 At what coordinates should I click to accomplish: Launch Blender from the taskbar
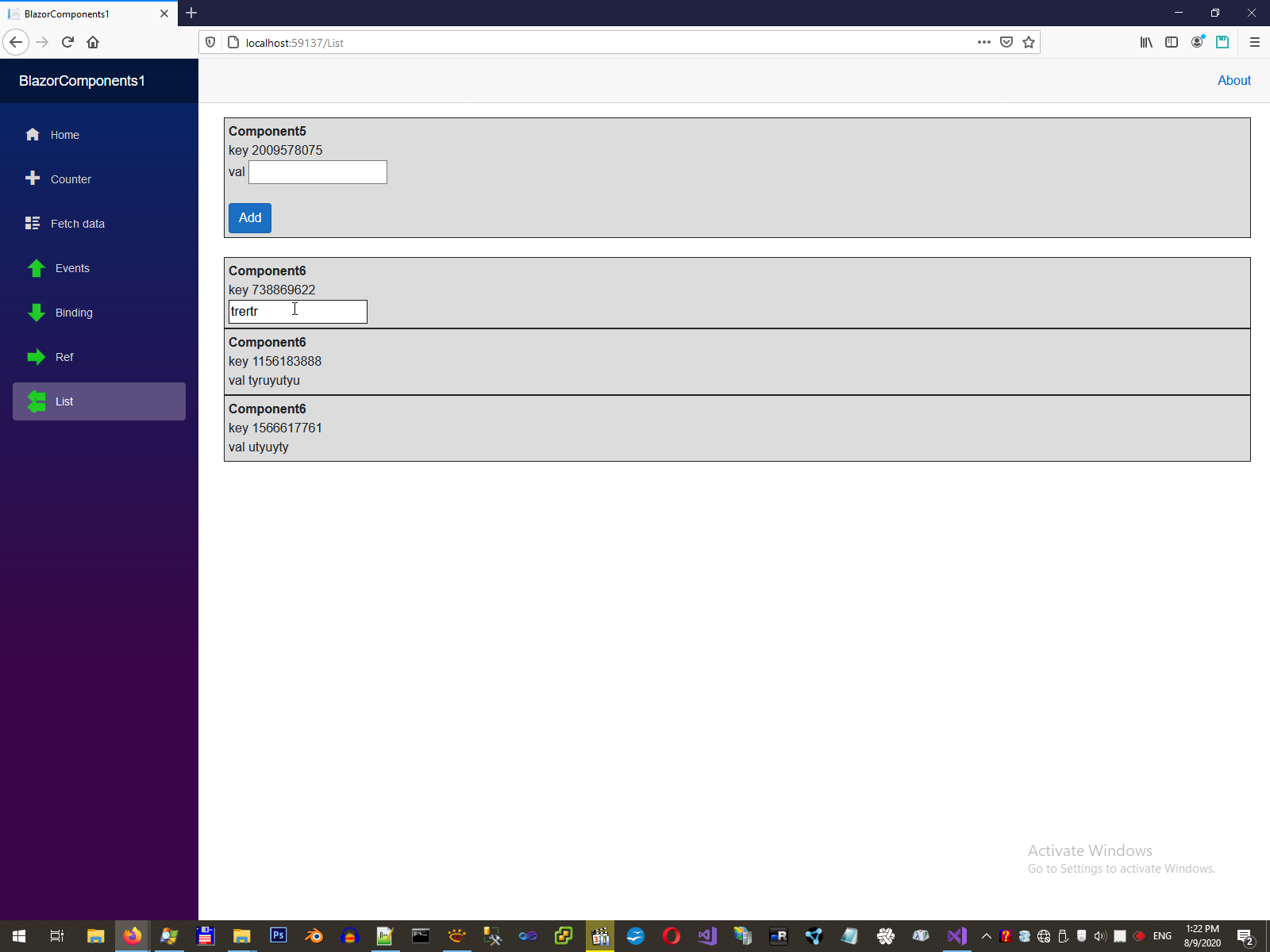coord(314,936)
